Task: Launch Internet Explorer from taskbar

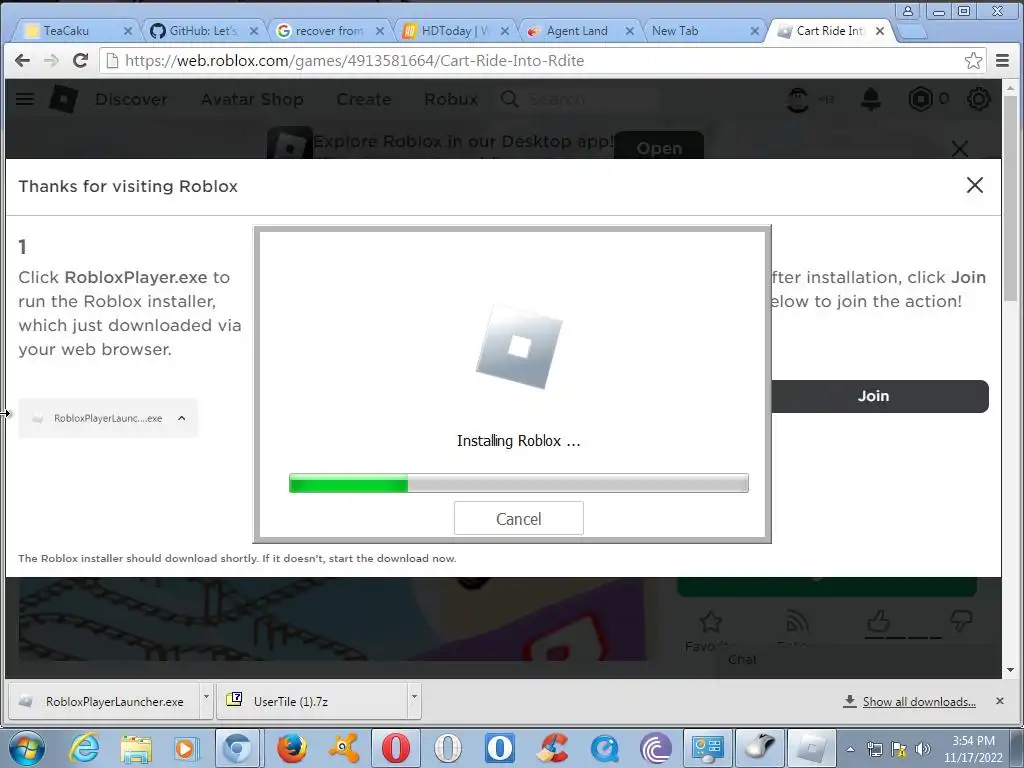Action: pyautogui.click(x=84, y=748)
